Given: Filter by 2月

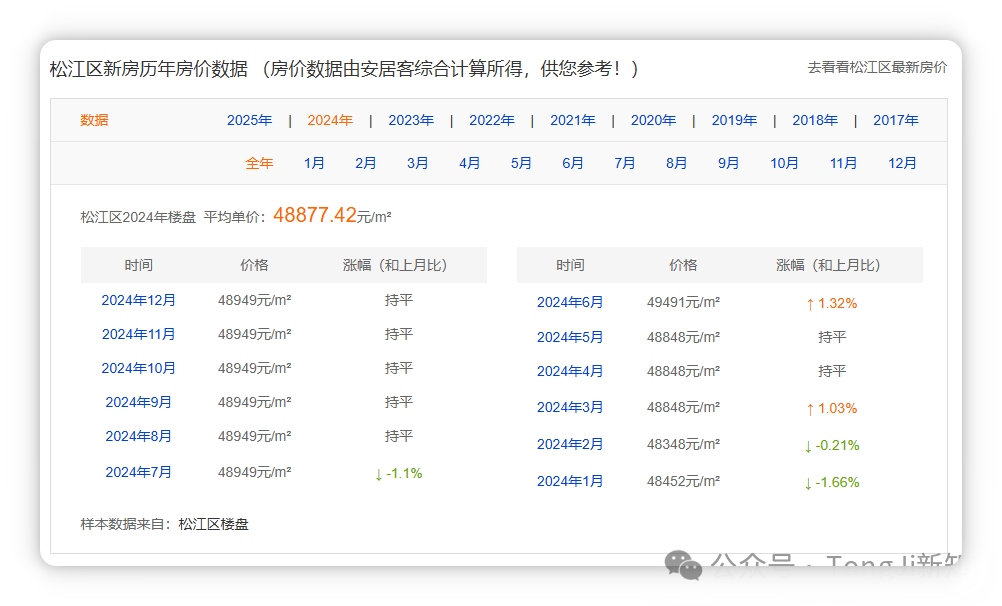Looking at the screenshot, I should click(366, 163).
